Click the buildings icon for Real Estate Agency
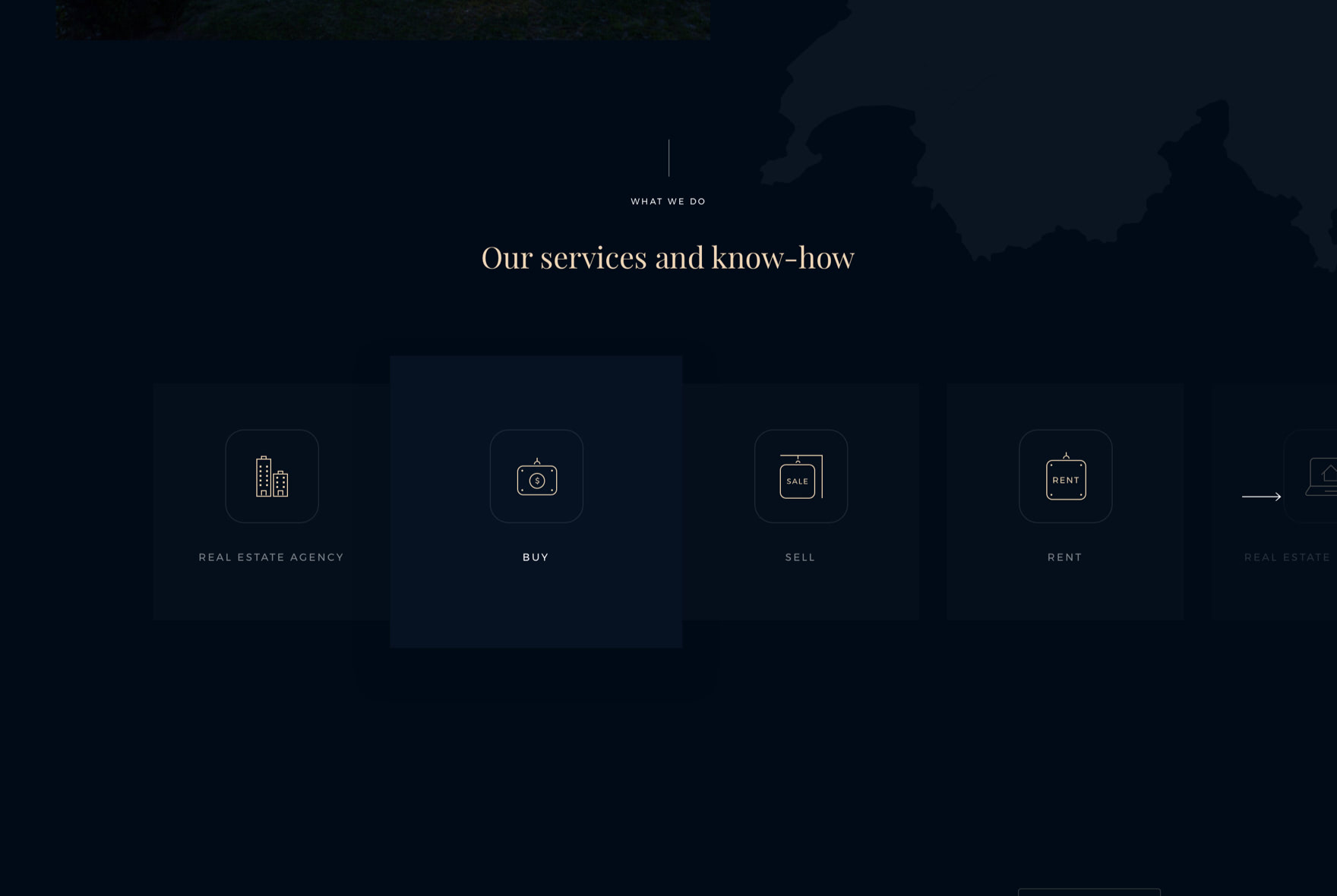 272,476
